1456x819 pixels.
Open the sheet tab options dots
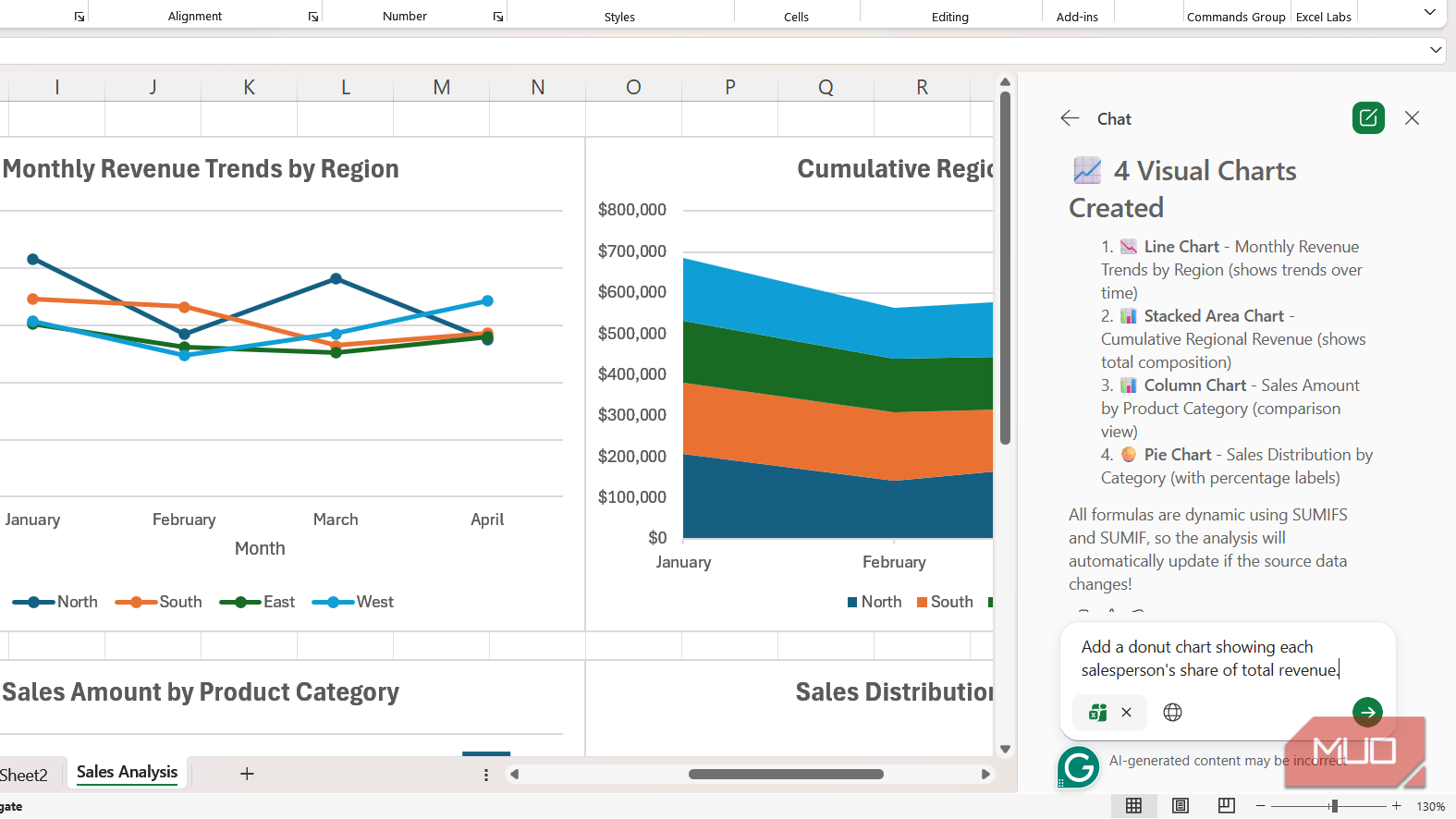[486, 775]
